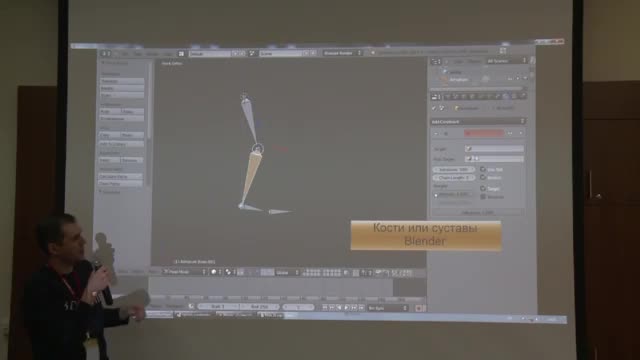
Task: Collapse the IK constraint panel arrow
Action: pos(436,133)
